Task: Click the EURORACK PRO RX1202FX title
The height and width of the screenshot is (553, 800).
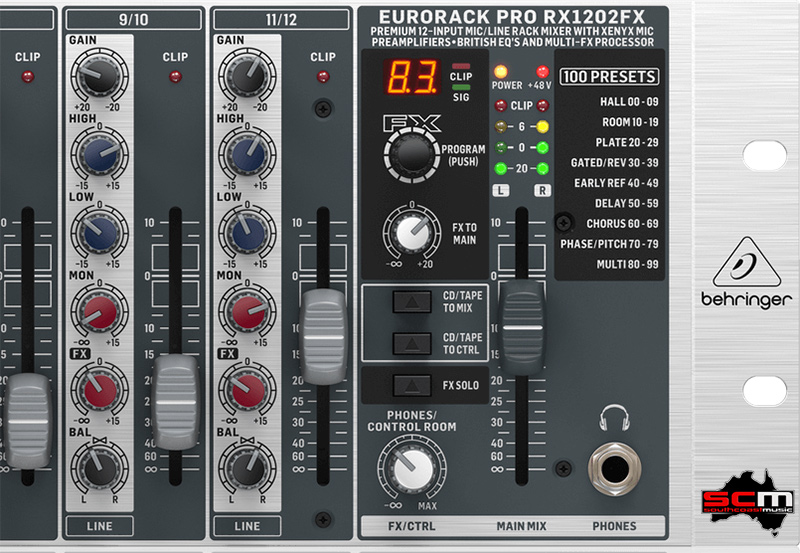Action: pos(512,17)
